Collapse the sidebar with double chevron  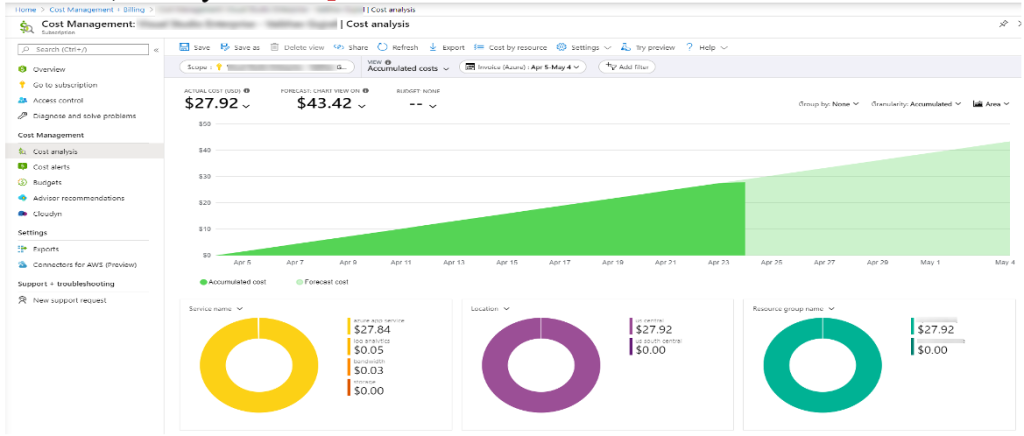(x=156, y=50)
